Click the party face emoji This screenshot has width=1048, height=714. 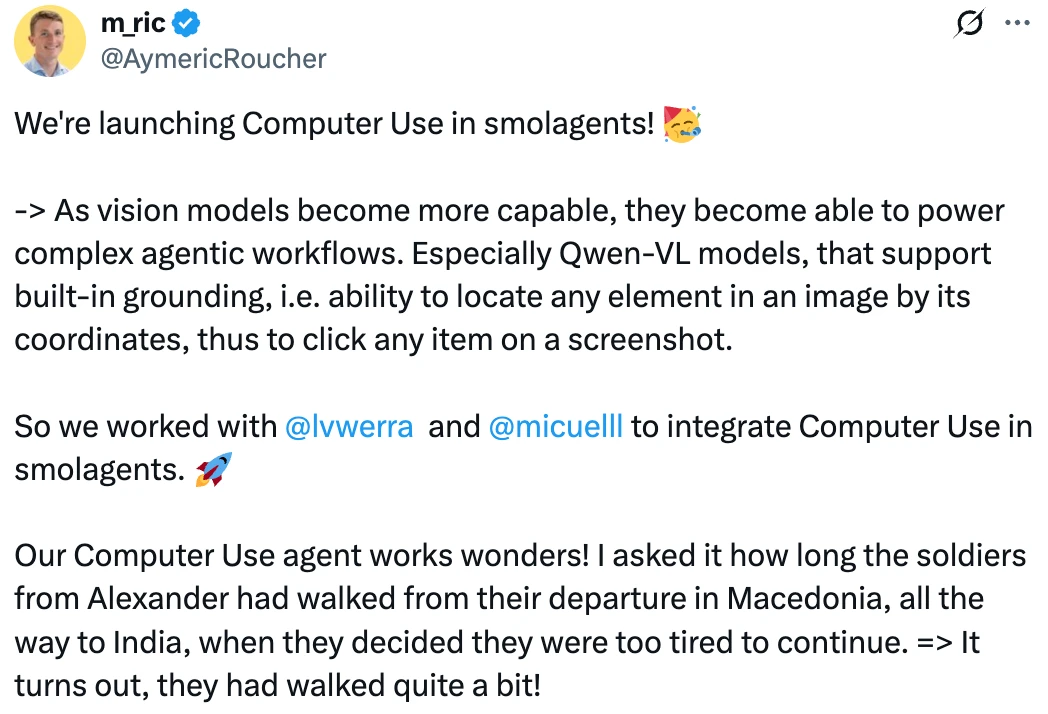[x=682, y=124]
